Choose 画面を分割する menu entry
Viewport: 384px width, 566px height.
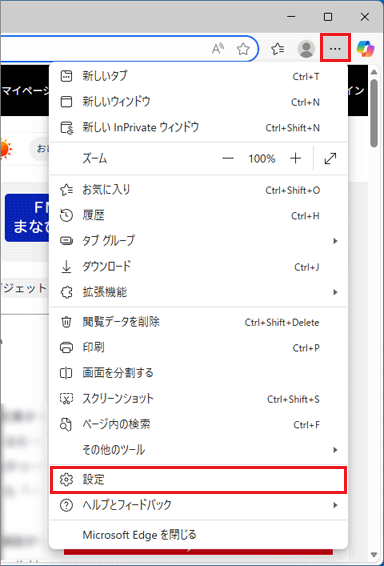[x=198, y=373]
